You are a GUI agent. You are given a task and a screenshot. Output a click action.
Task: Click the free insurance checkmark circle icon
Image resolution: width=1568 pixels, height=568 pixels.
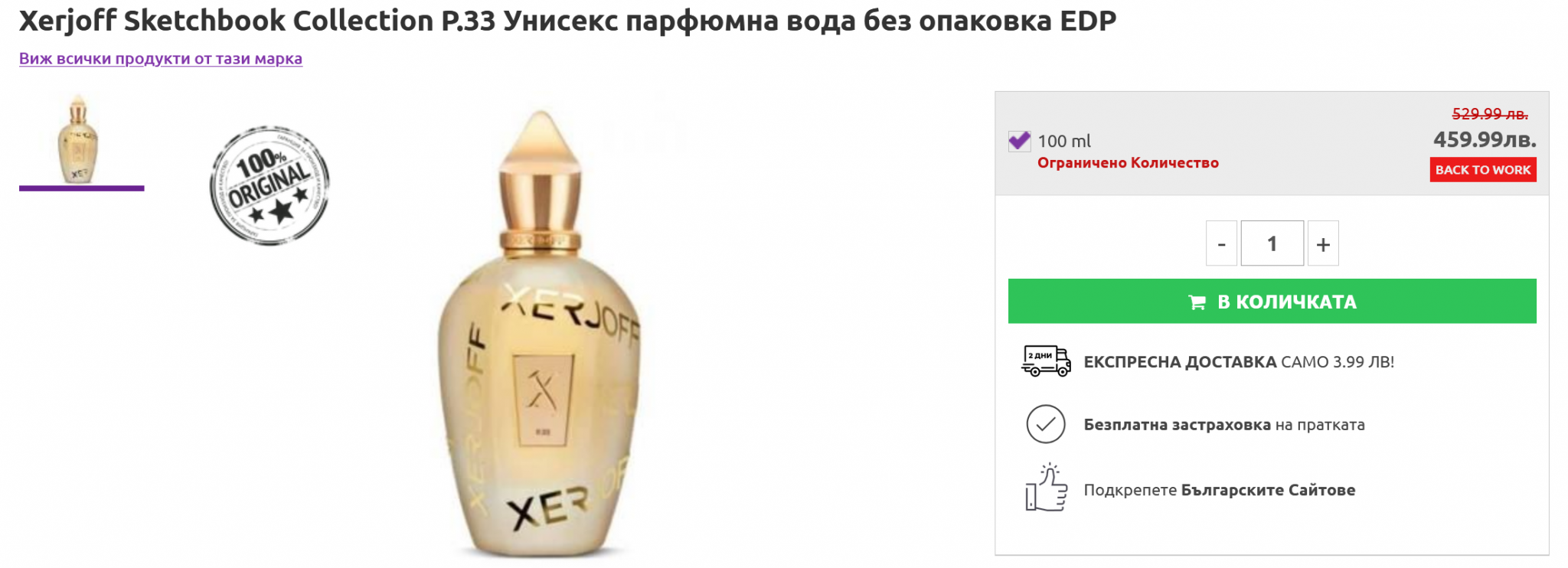point(1046,424)
